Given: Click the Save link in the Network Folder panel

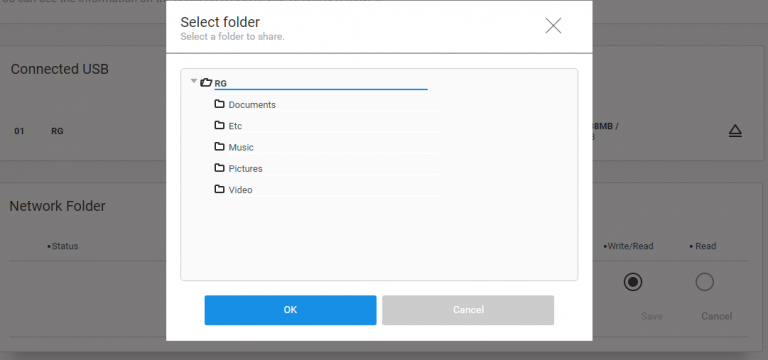Looking at the screenshot, I should [652, 316].
